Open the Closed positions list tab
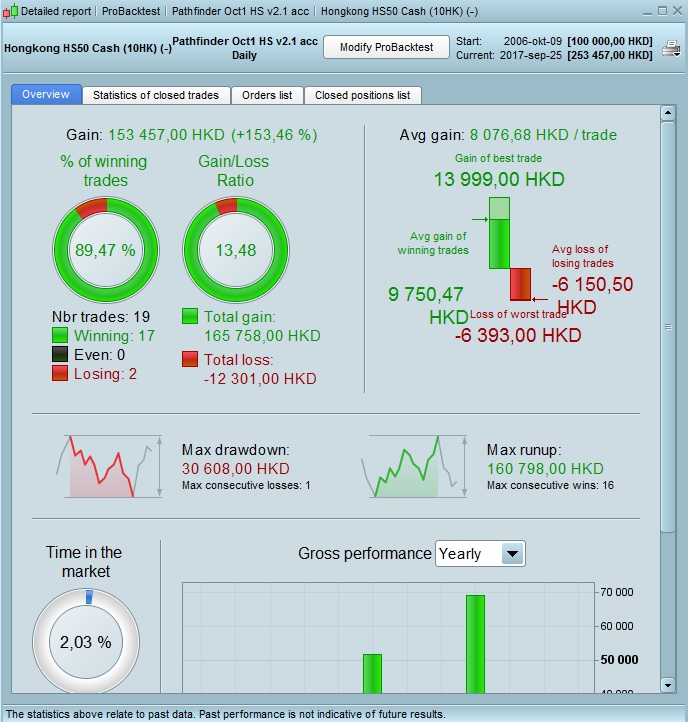 (x=362, y=95)
